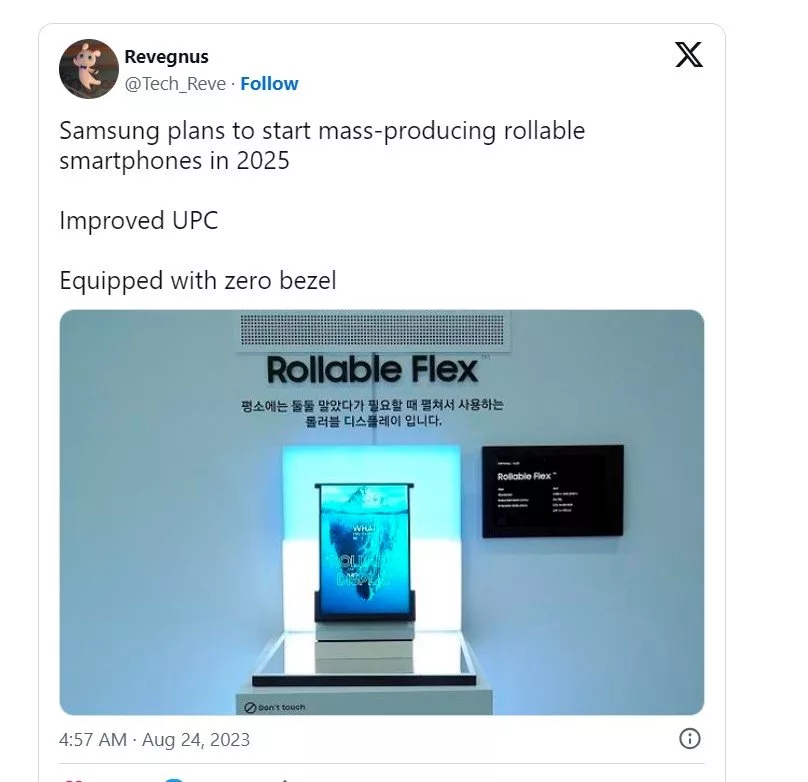Click the share arrow icon
This screenshot has height=782, width=808.
pyautogui.click(x=284, y=780)
